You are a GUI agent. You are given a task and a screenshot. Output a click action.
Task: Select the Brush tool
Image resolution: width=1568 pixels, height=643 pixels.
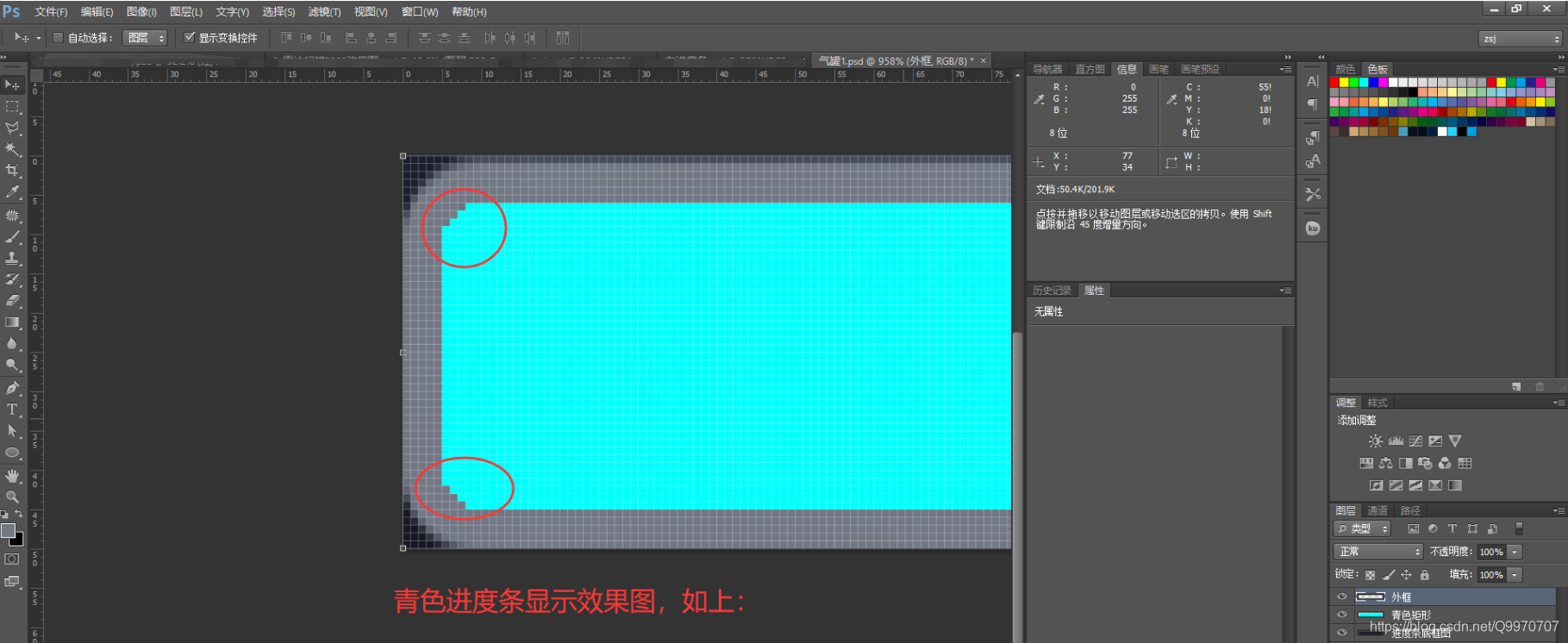pyautogui.click(x=12, y=236)
